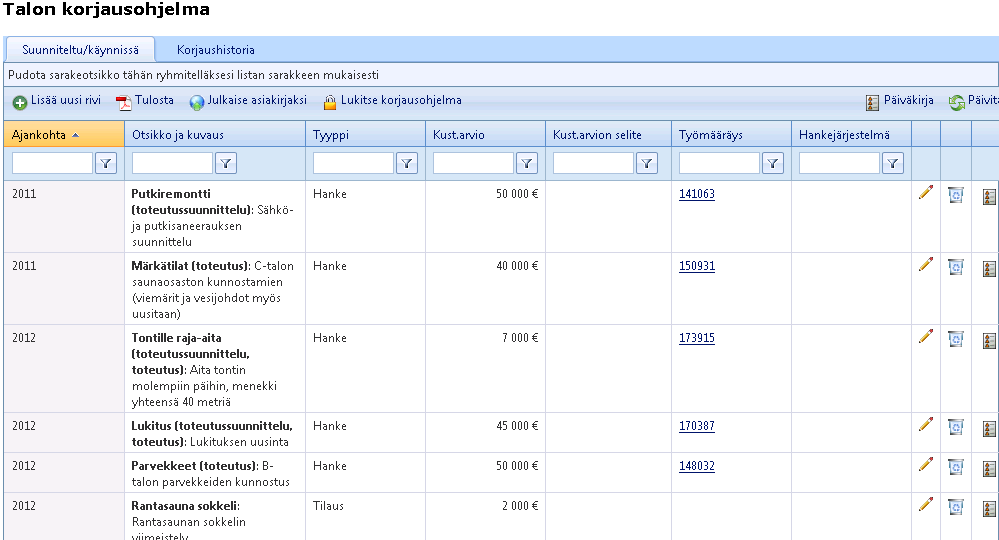Viewport: 999px width, 540px height.
Task: Open filter menu for Hankejärjestelmä column
Action: (893, 164)
